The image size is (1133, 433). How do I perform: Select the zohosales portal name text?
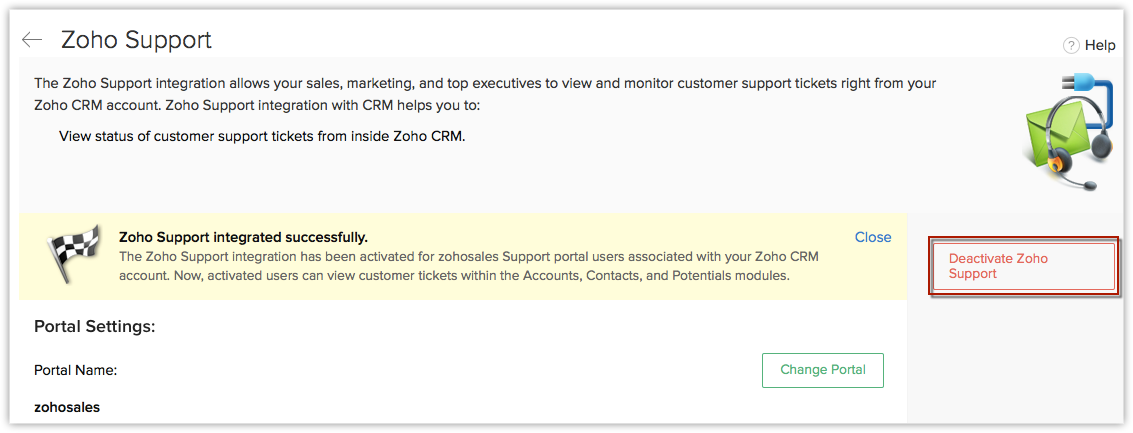click(67, 407)
